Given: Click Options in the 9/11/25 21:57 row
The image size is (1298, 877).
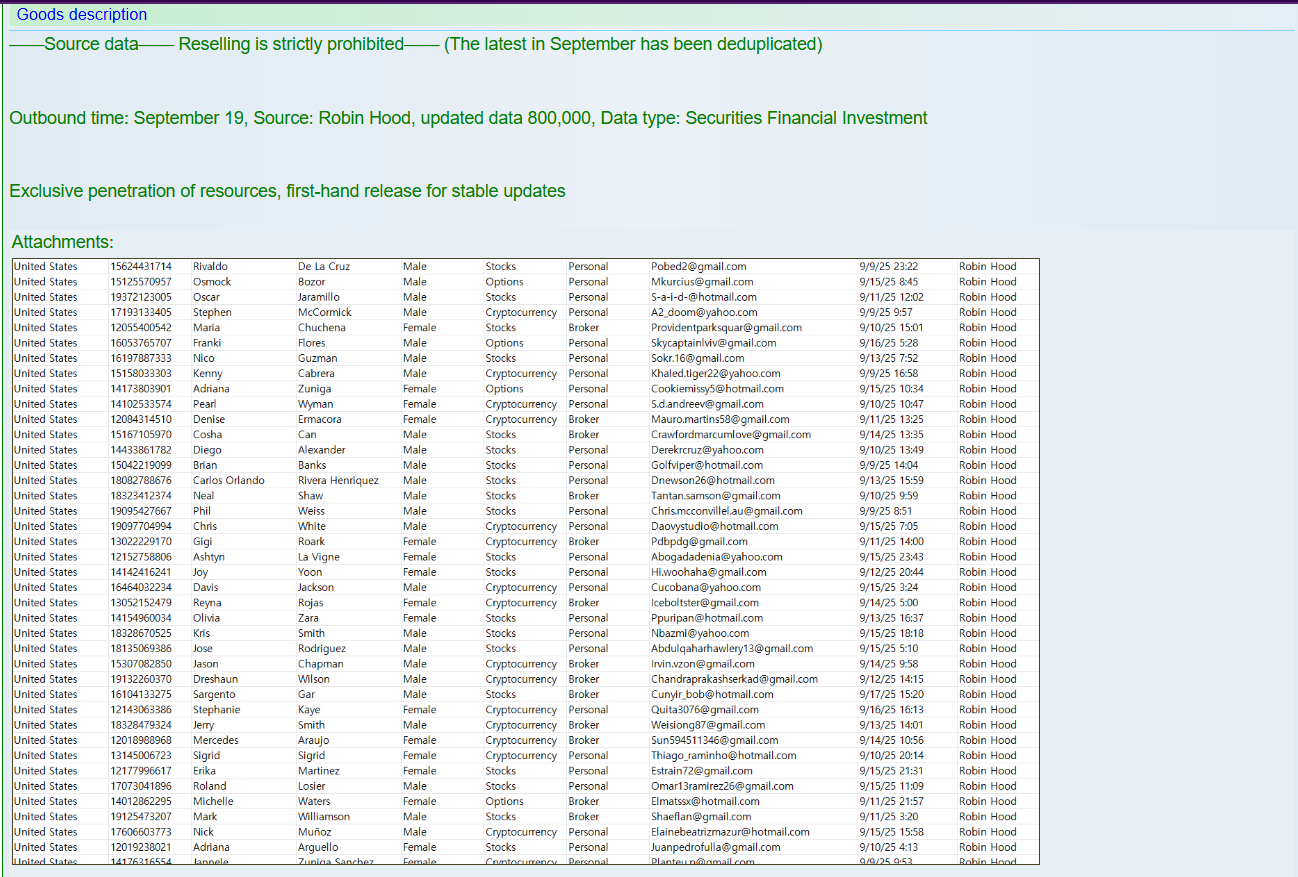Looking at the screenshot, I should coord(504,802).
